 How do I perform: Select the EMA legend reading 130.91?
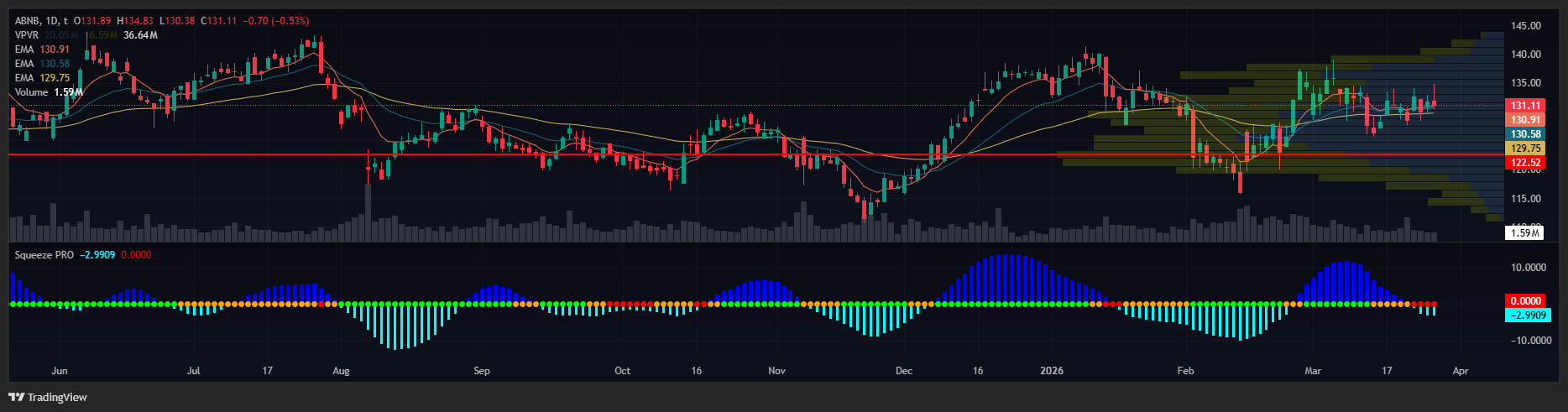click(42, 50)
